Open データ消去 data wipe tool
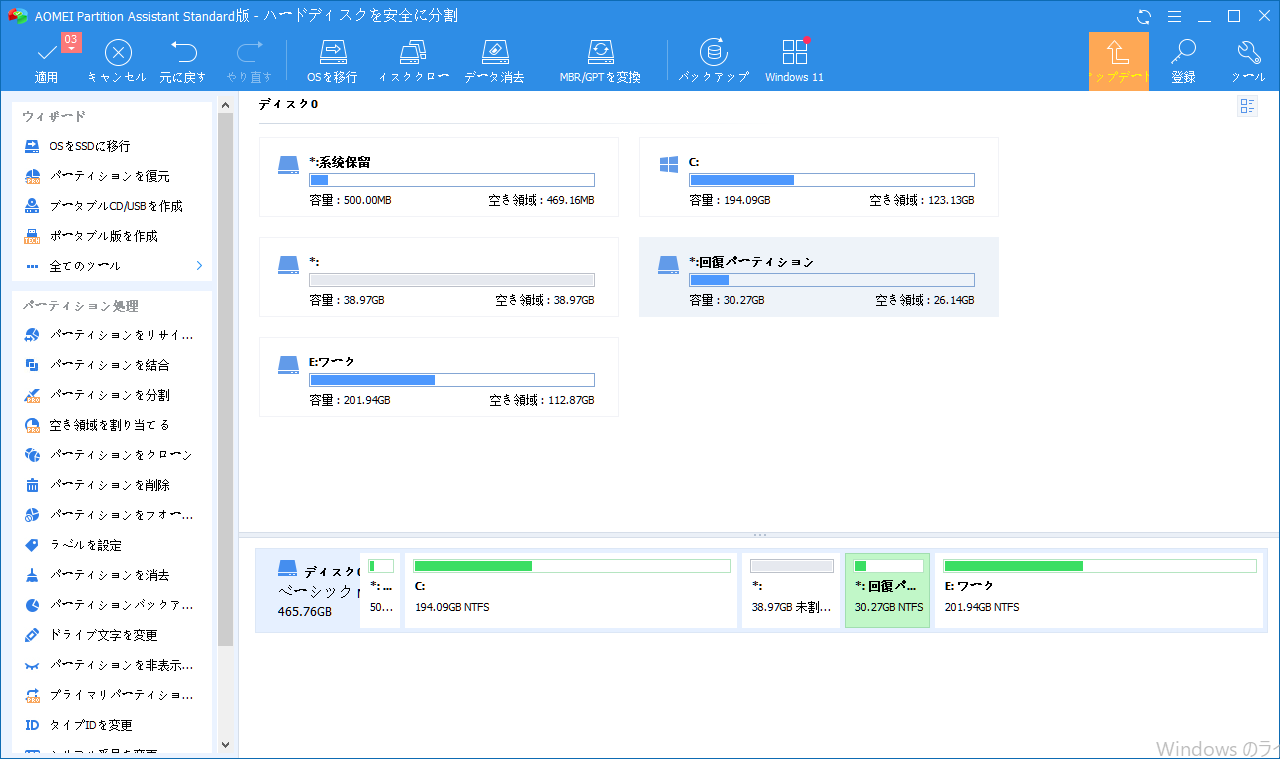Image resolution: width=1280 pixels, height=759 pixels. pyautogui.click(x=494, y=62)
